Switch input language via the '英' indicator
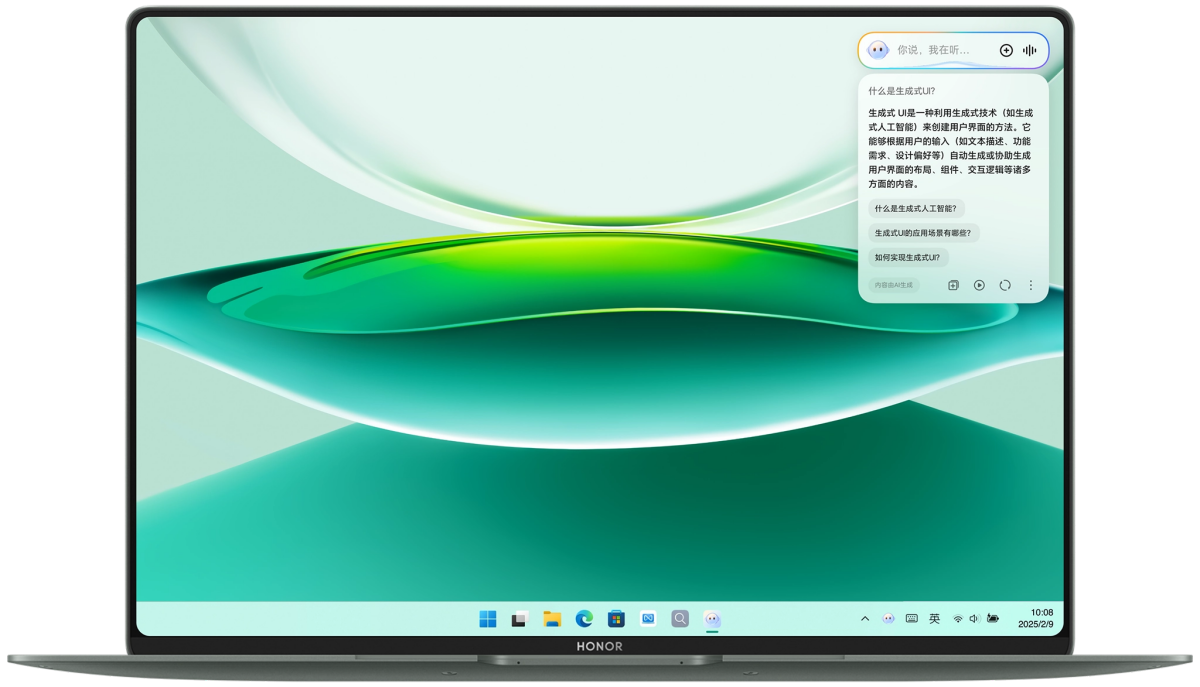The width and height of the screenshot is (1200, 687). (x=935, y=619)
